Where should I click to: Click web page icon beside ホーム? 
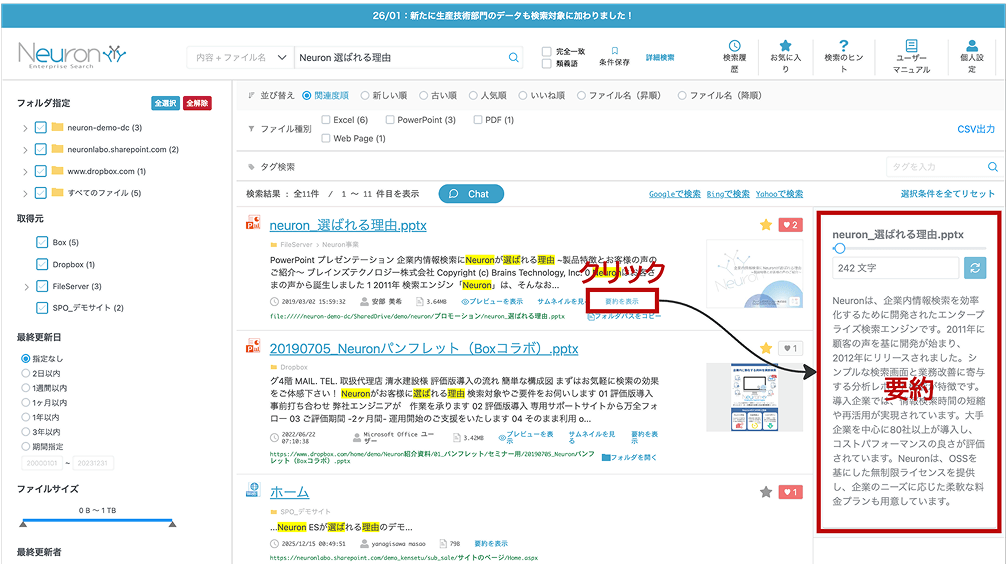tap(253, 490)
